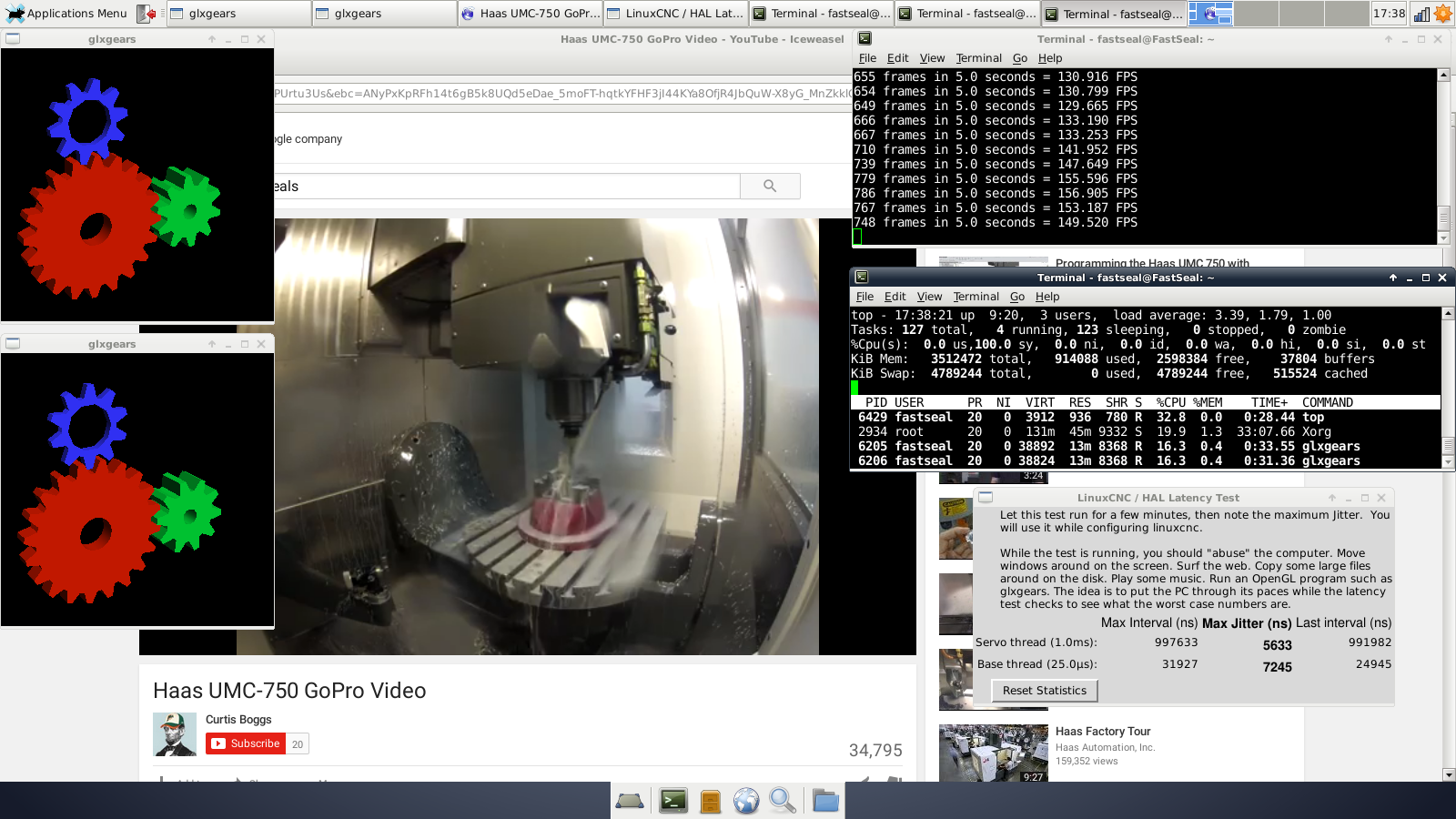Viewport: 1456px width, 819px height.
Task: Click the network monitor tray icon
Action: (1421, 14)
